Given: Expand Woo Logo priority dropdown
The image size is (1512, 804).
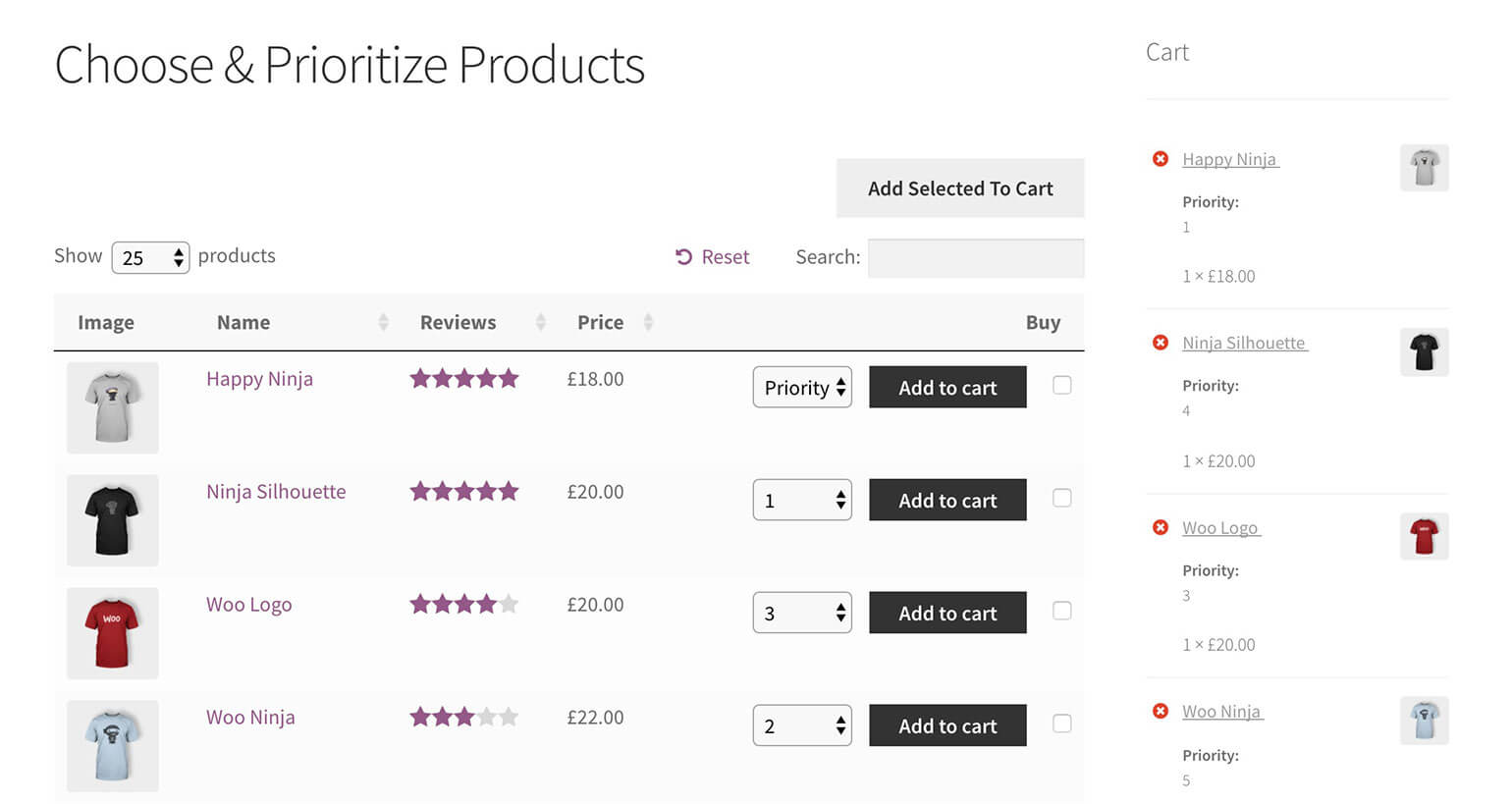Looking at the screenshot, I should coord(802,613).
